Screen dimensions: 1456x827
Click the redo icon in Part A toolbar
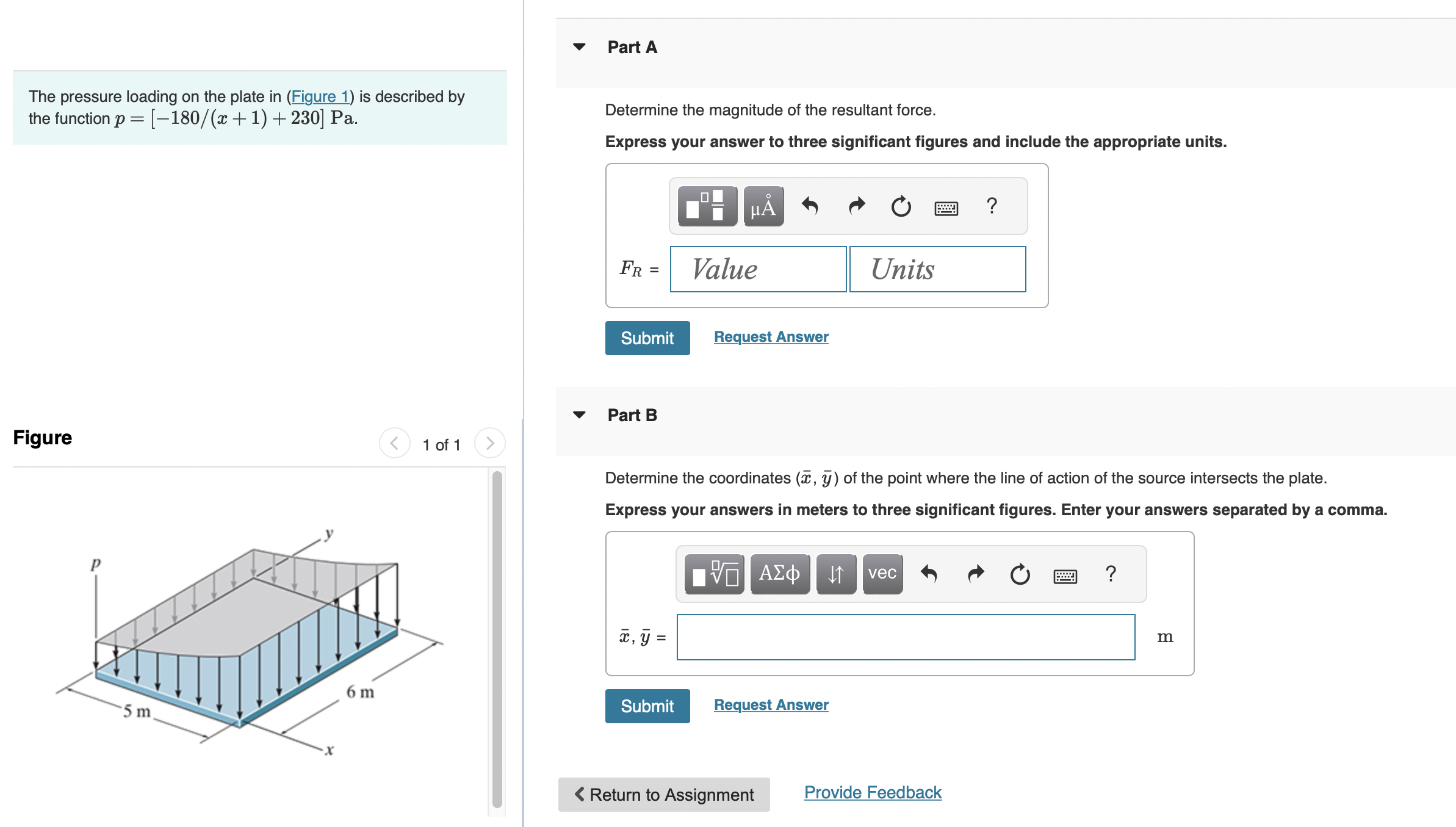click(857, 206)
